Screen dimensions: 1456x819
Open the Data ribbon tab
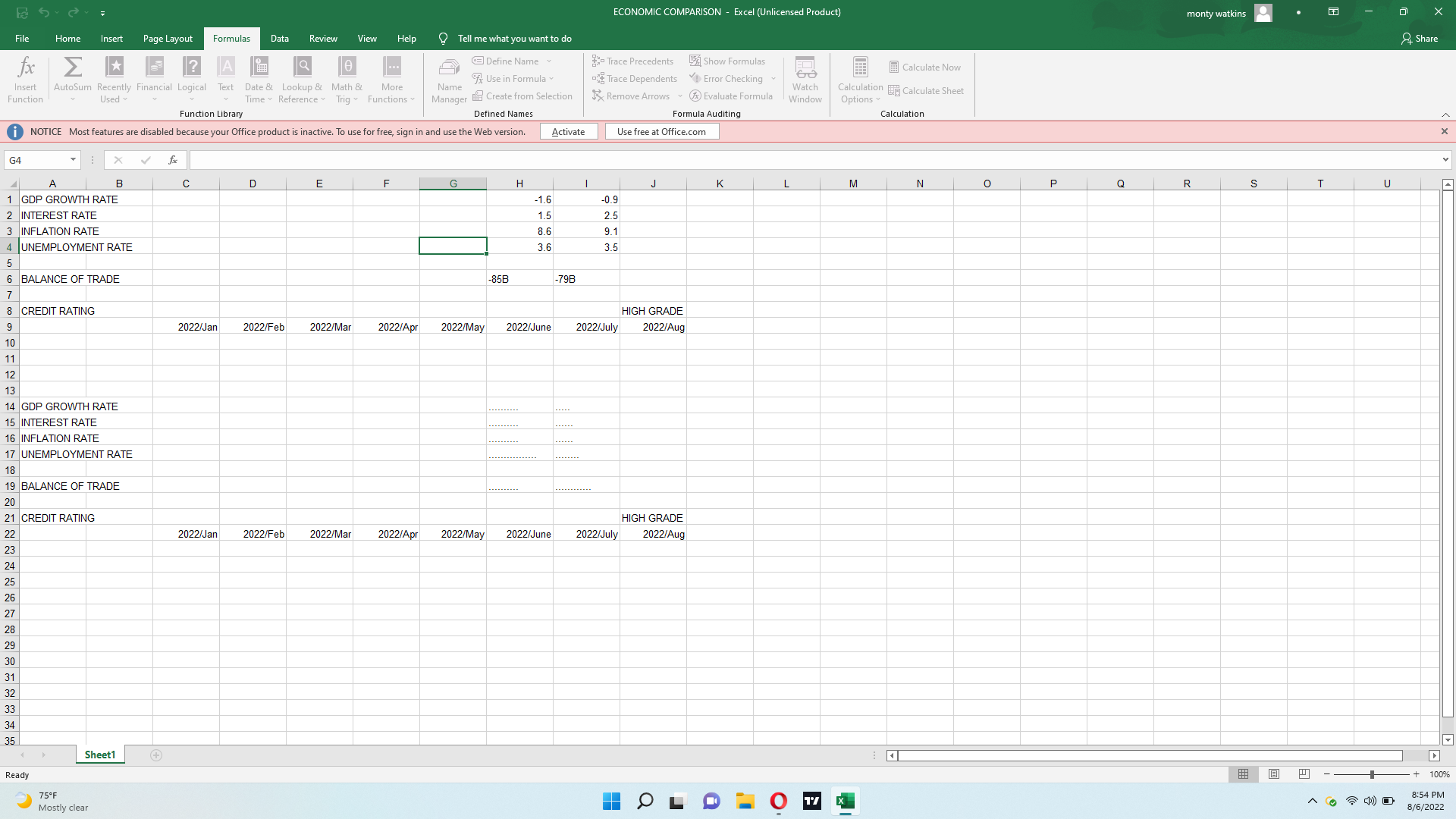point(279,39)
